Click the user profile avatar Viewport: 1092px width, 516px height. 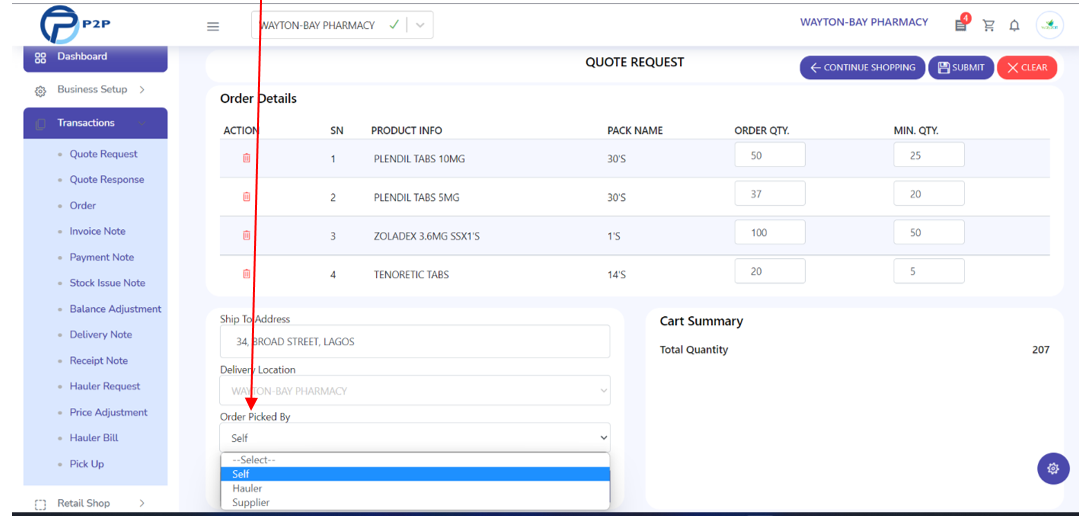pyautogui.click(x=1050, y=26)
